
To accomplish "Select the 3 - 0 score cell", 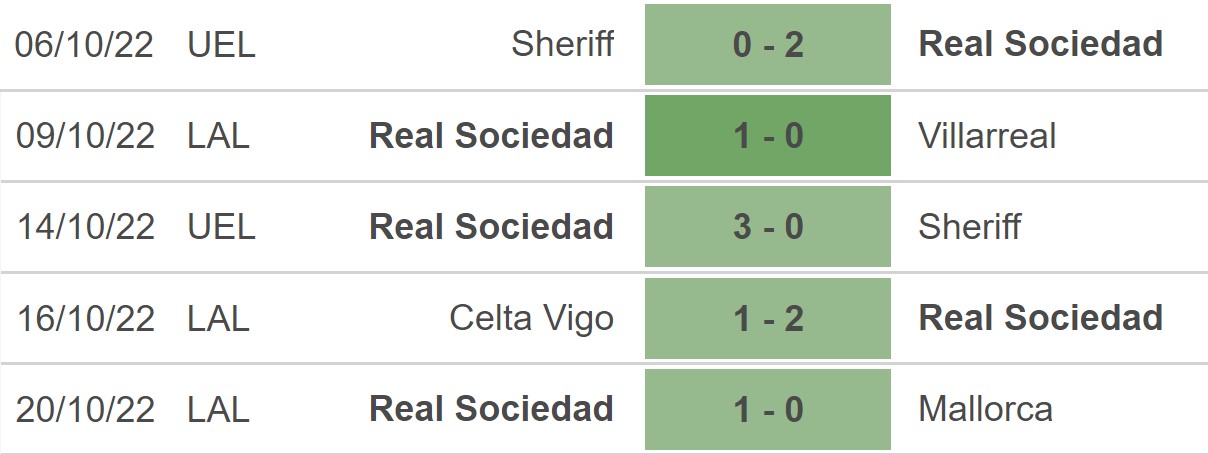I will (767, 227).
